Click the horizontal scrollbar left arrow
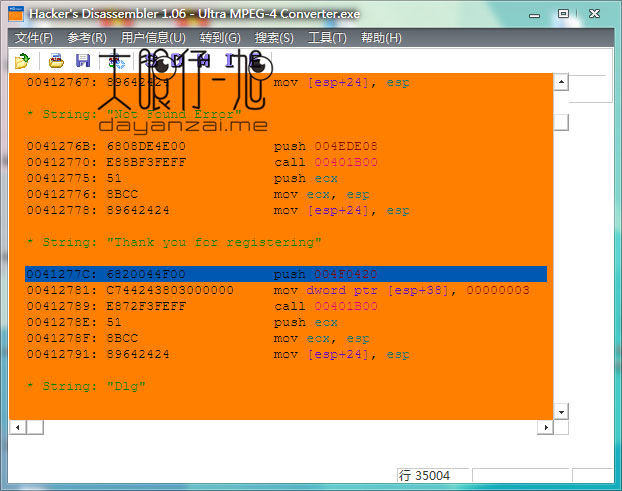Screen dimensions: 622x491 coord(17,427)
